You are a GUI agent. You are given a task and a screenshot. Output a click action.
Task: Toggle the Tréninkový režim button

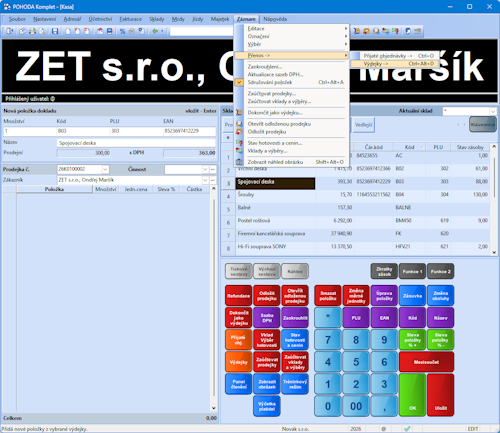[295, 384]
